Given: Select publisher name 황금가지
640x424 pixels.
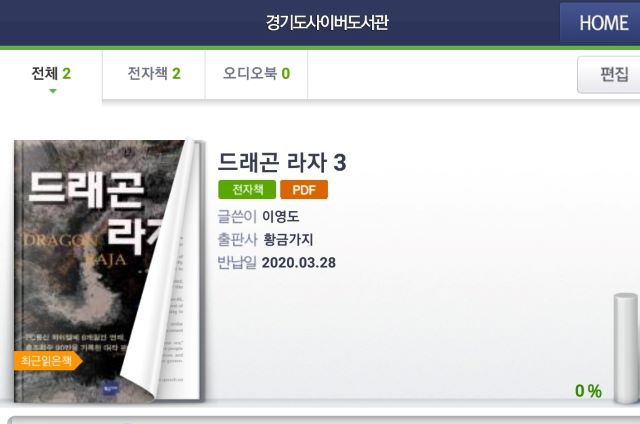Looking at the screenshot, I should tap(288, 240).
